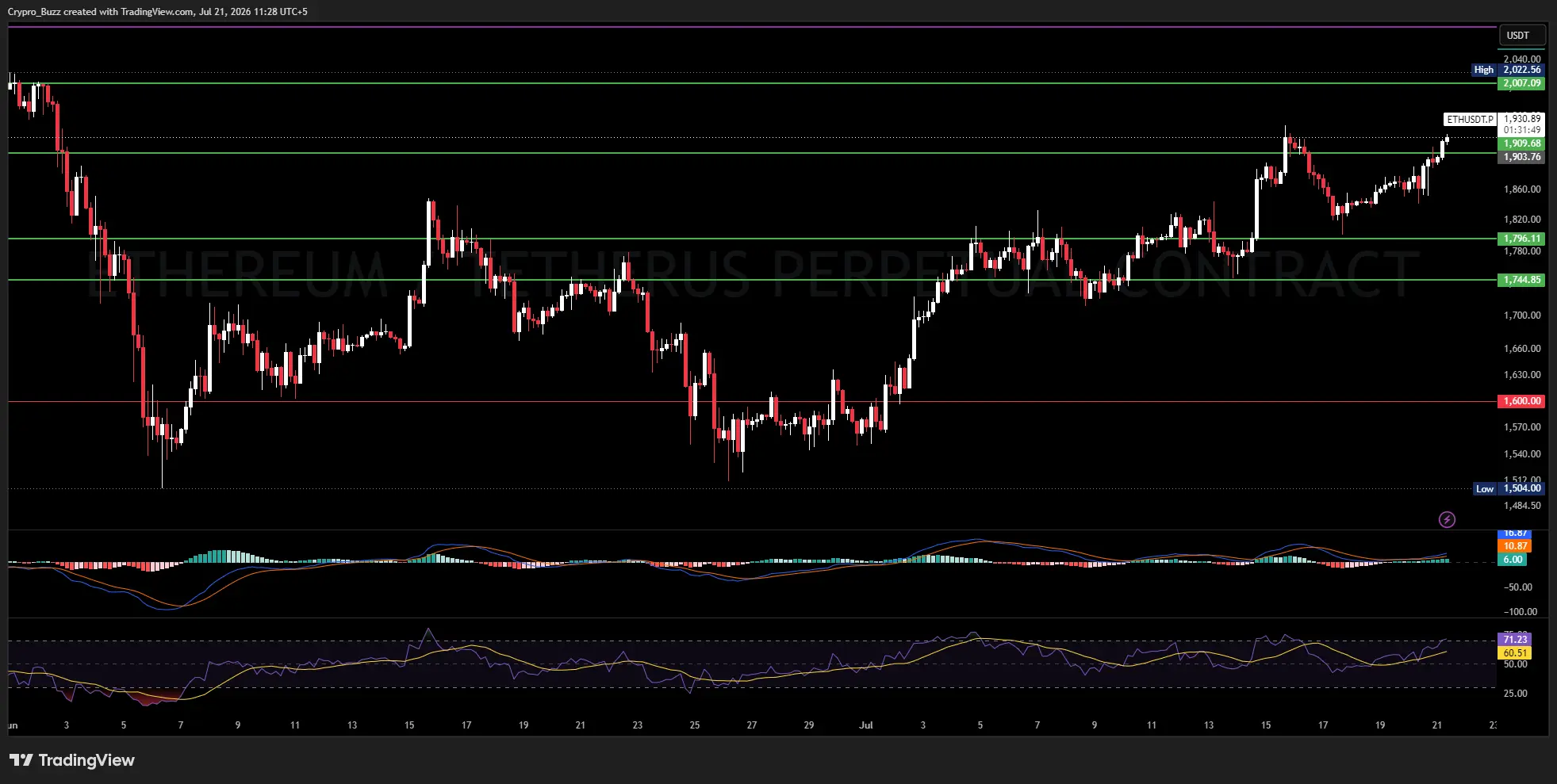The height and width of the screenshot is (784, 1557).
Task: Select the purple horizontal line at chart top
Action: pyautogui.click(x=752, y=27)
